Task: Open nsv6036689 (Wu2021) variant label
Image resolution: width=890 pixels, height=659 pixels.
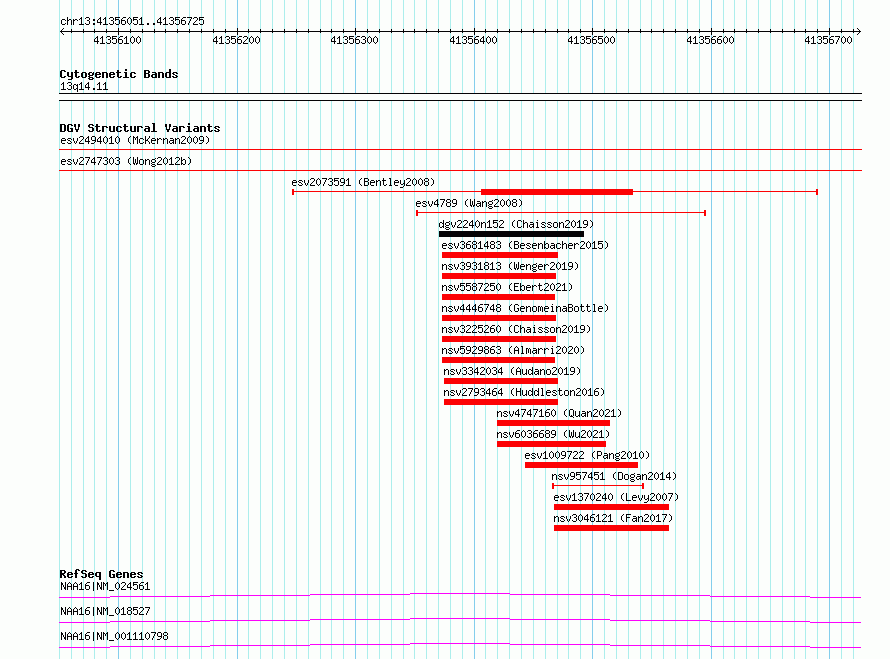Action: 553,434
